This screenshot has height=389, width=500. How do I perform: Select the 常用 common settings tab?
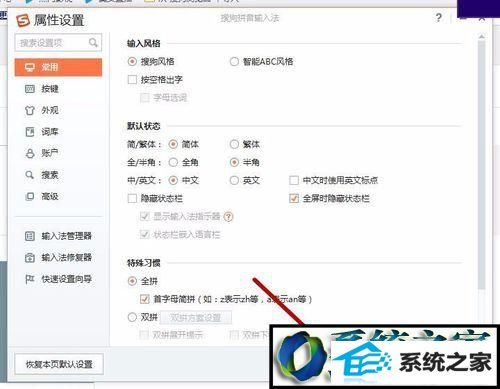58,67
